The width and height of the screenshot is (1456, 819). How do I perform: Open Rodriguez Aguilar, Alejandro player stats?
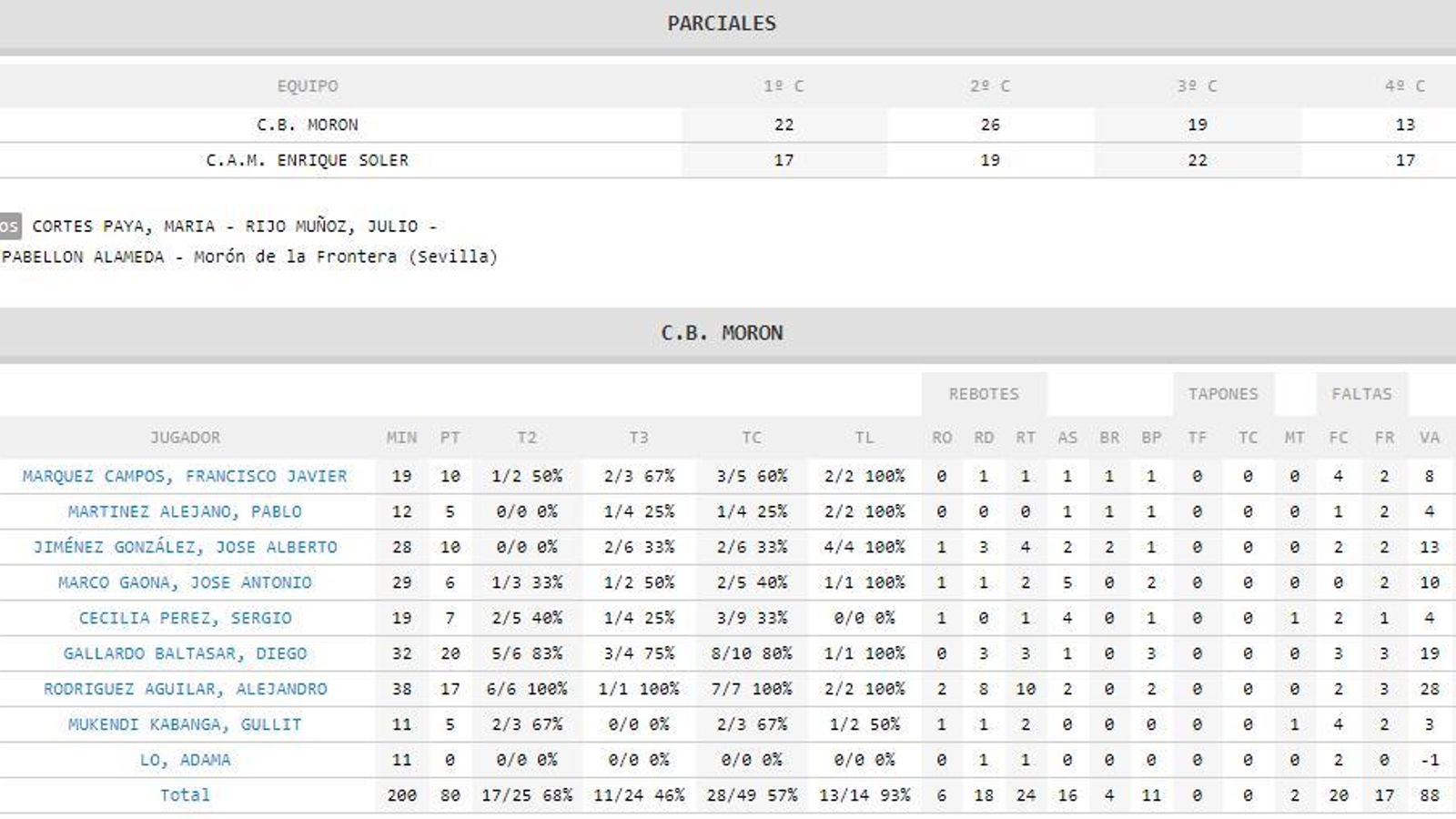185,689
